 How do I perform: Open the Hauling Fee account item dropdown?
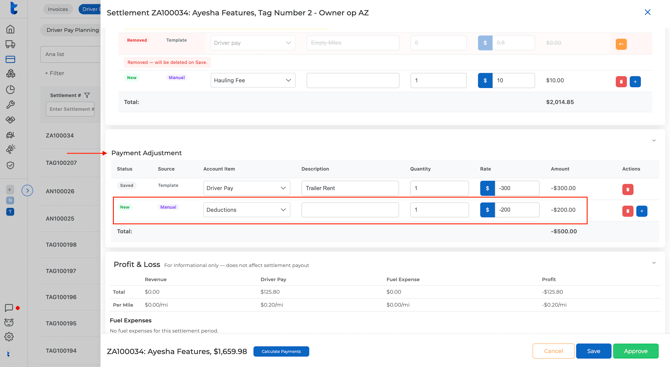(253, 80)
